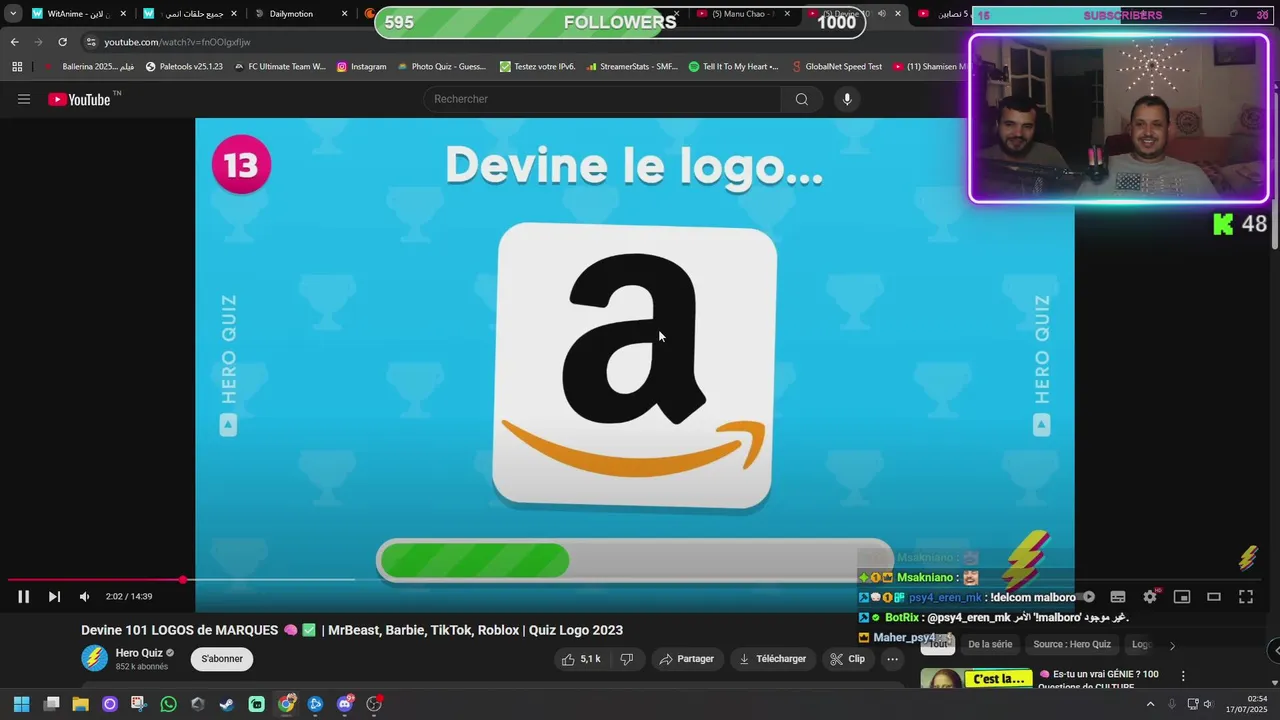Focus the Rechercher search field
The height and width of the screenshot is (720, 1280).
pos(603,99)
